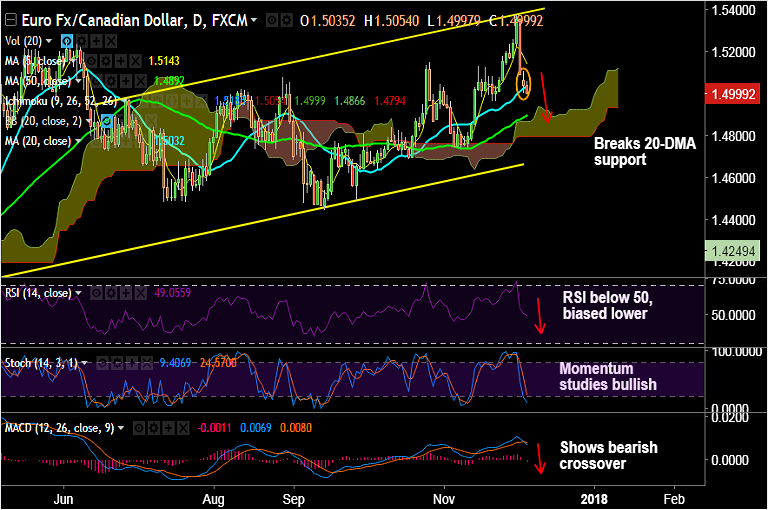768x510 pixels.
Task: Toggle BB (20, close, 2) visibility eye
Action: coord(107,121)
